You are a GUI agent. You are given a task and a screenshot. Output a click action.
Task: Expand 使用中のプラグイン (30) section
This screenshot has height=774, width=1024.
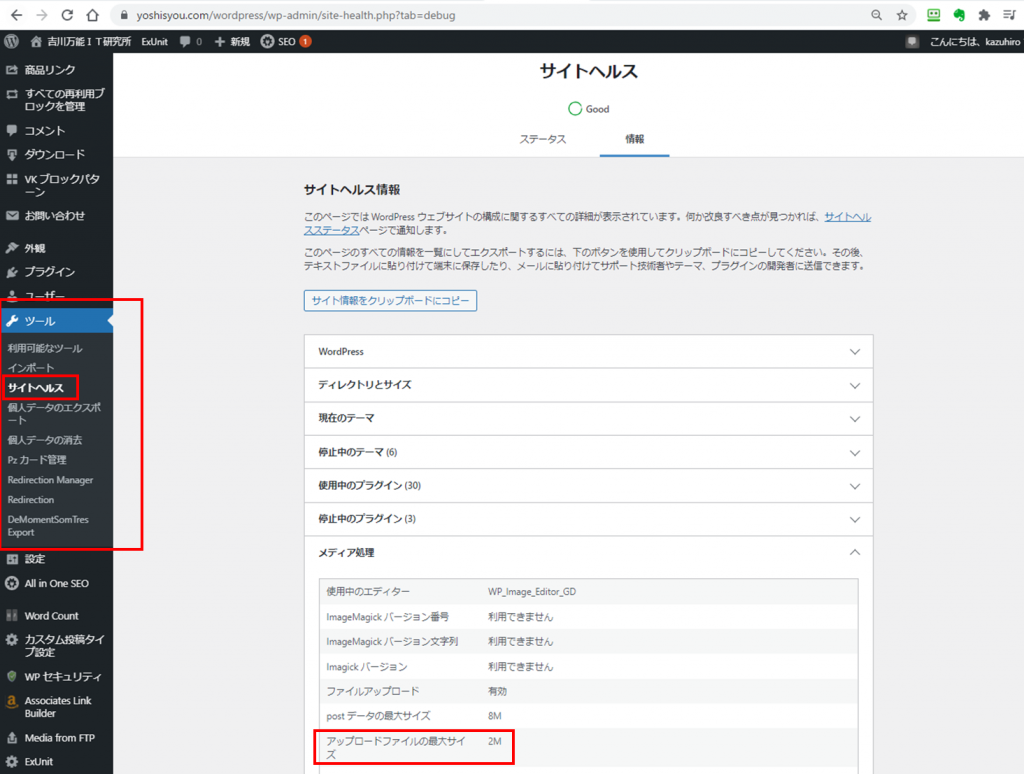[588, 486]
